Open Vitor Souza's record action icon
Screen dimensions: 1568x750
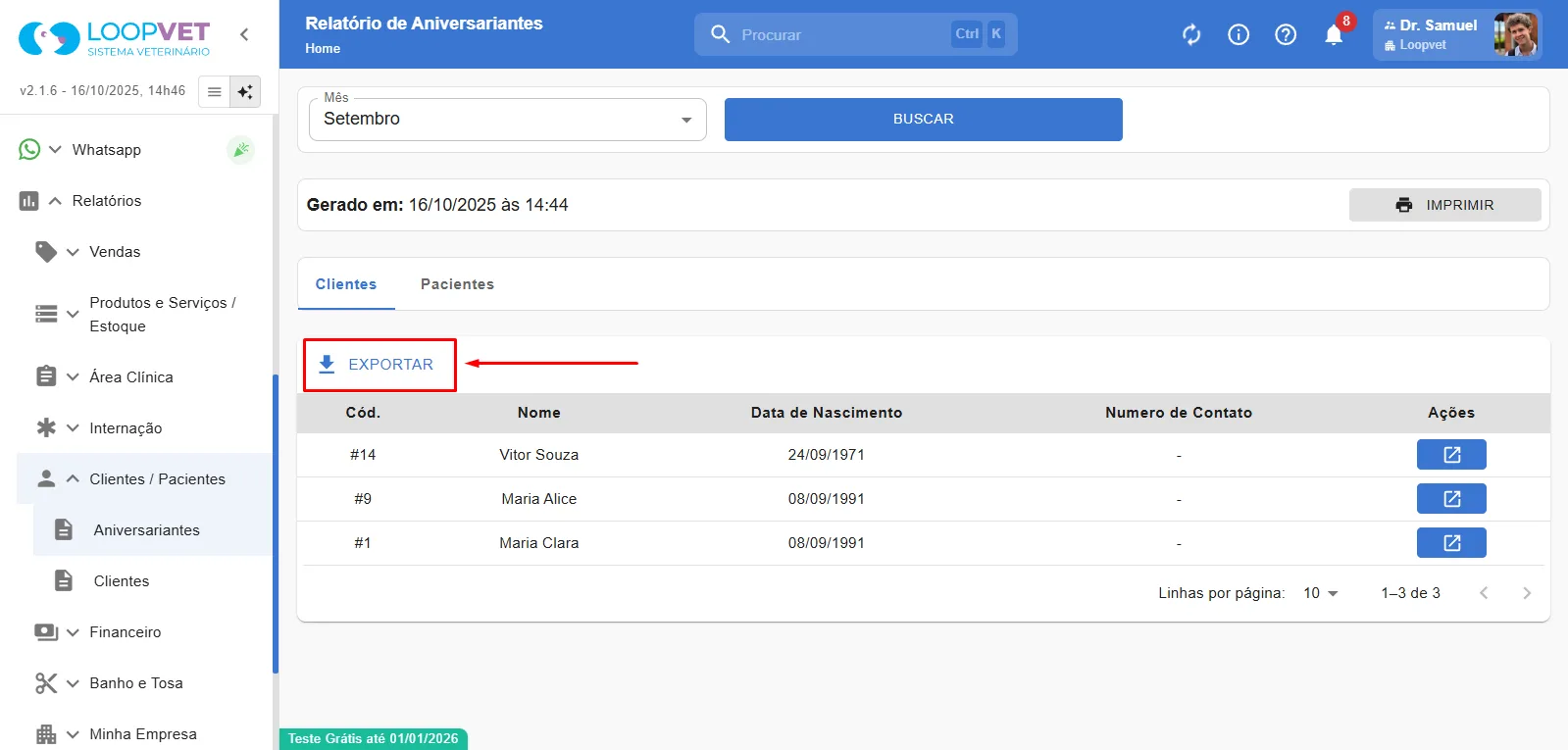tap(1451, 455)
